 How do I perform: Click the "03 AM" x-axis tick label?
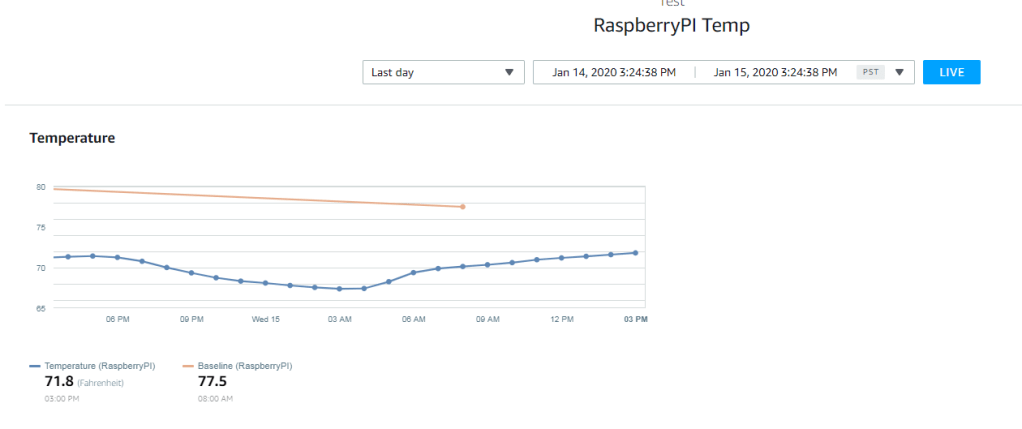pyautogui.click(x=340, y=319)
